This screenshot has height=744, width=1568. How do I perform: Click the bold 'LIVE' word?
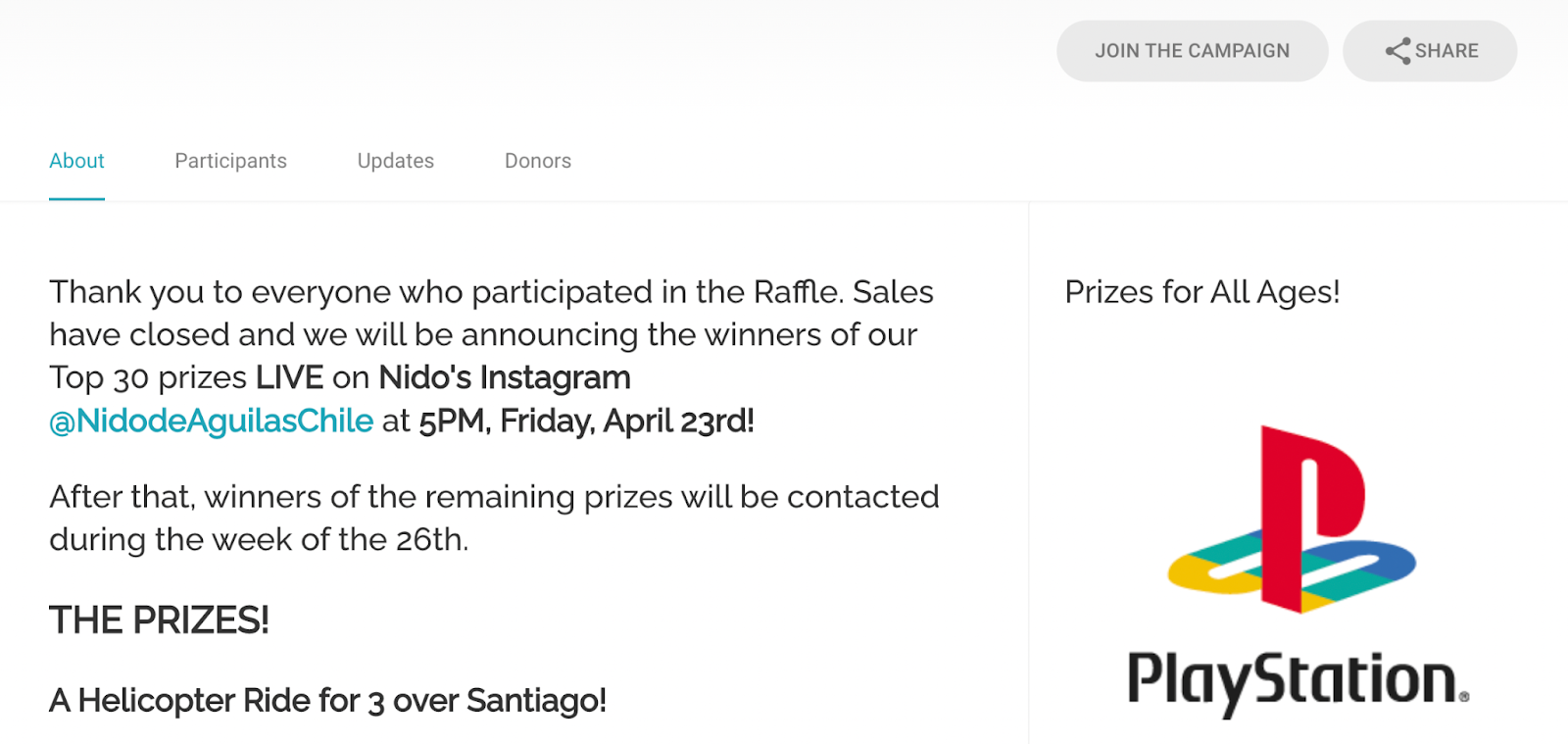click(289, 377)
